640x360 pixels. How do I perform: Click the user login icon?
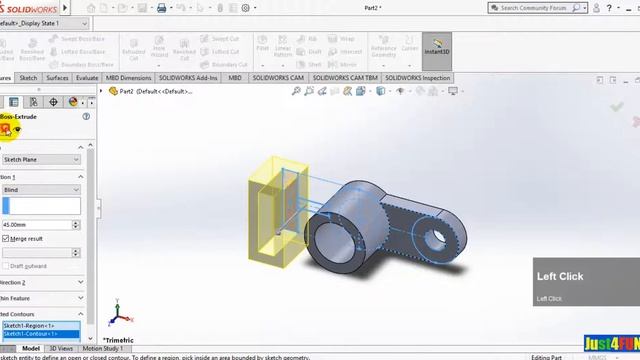click(x=596, y=8)
